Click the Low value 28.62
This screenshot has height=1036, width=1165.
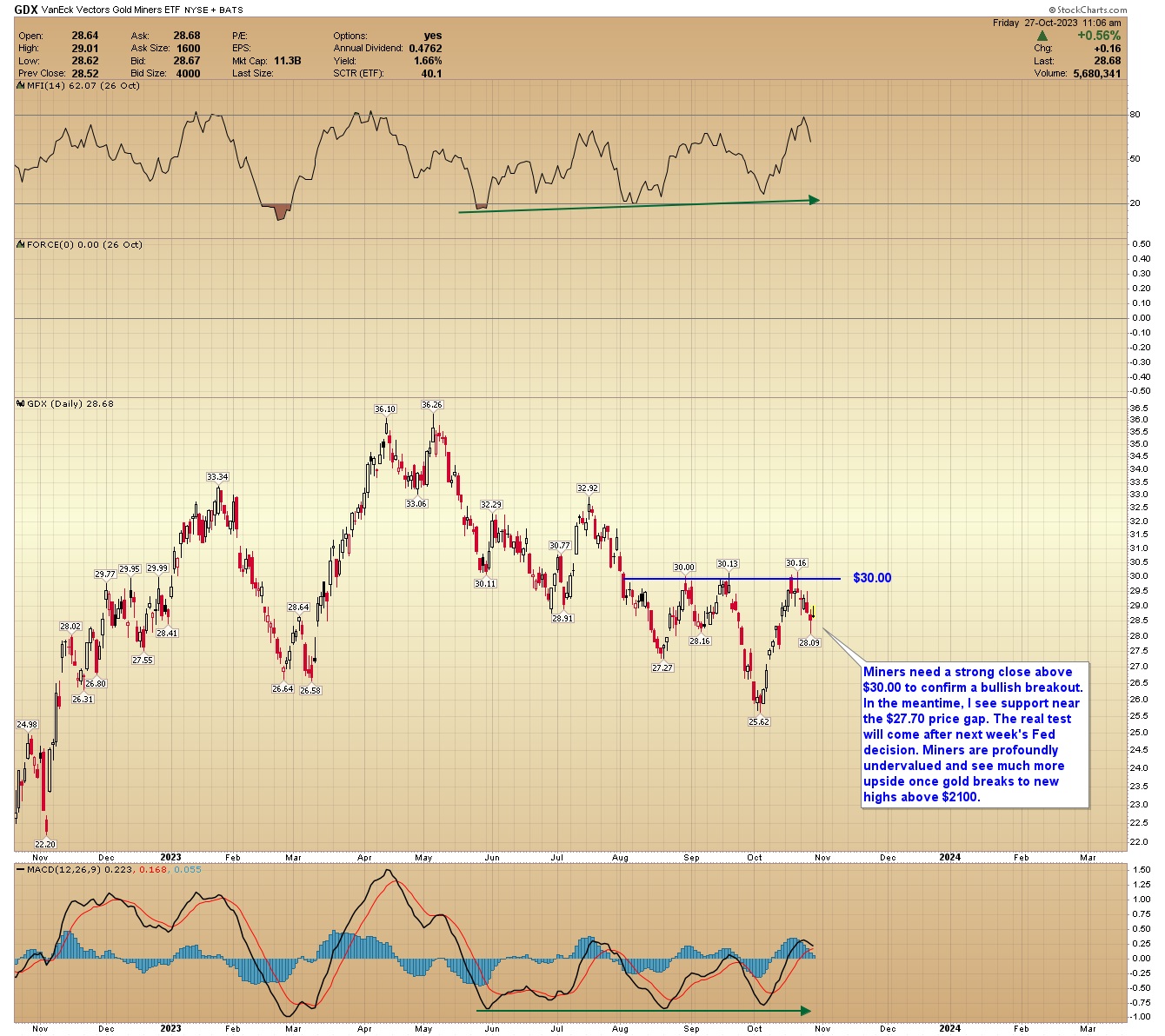[x=83, y=61]
